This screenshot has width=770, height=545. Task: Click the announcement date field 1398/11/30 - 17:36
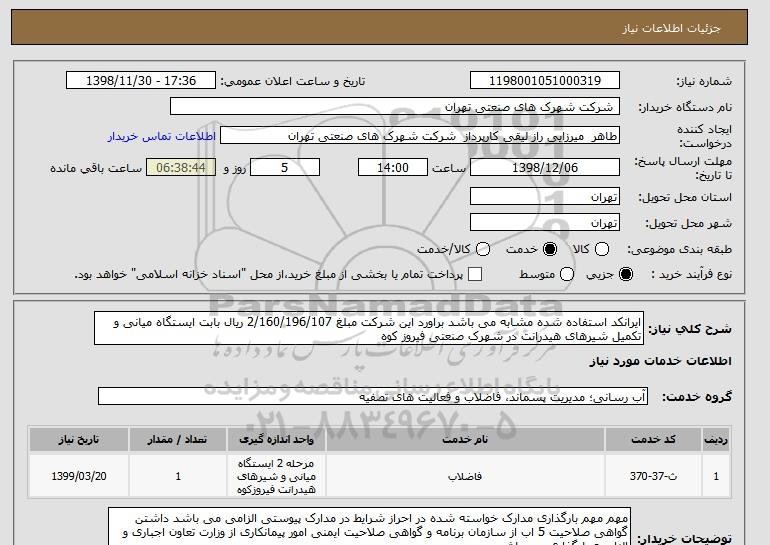[x=141, y=81]
